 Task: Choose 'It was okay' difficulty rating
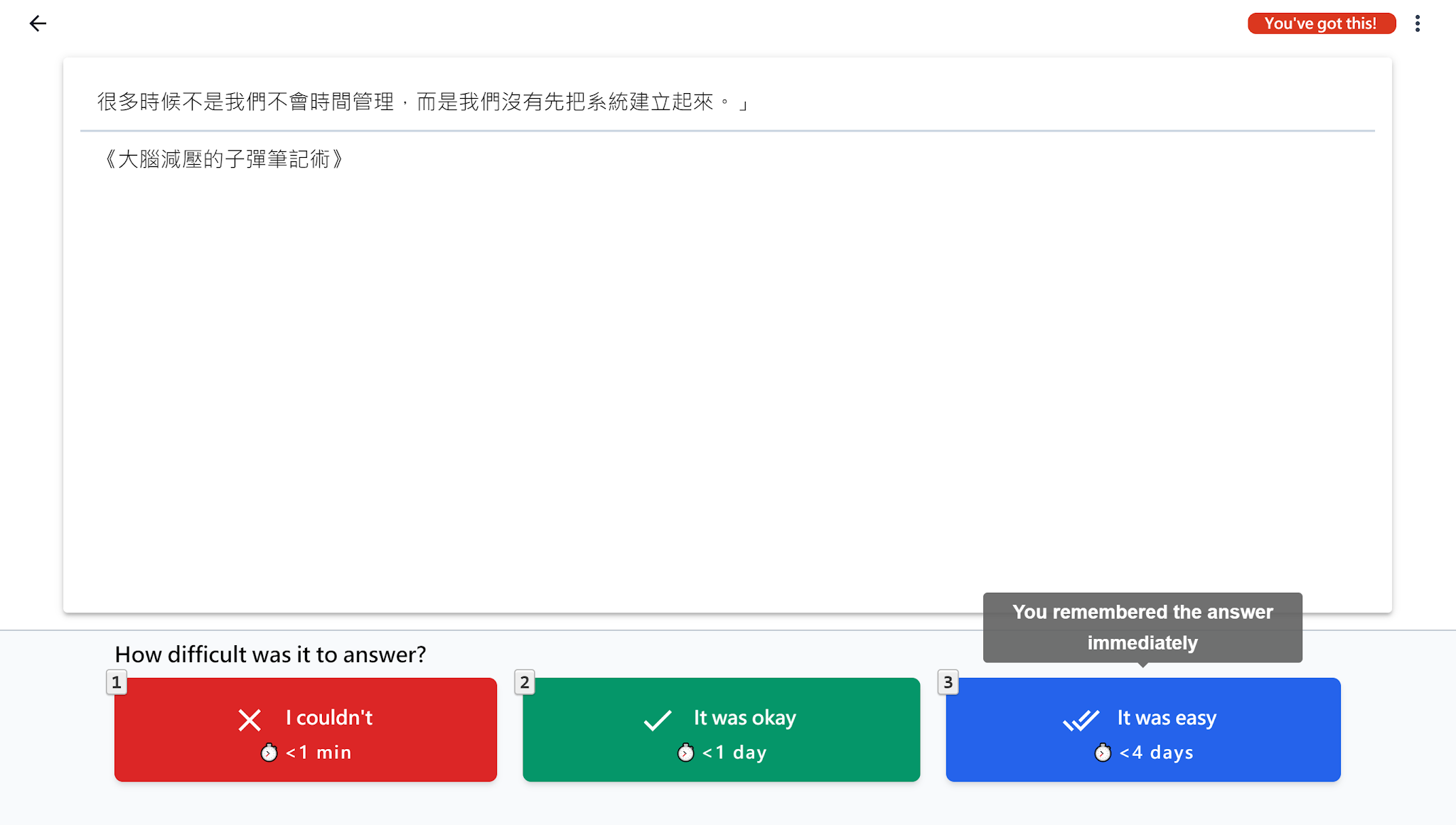coord(721,729)
